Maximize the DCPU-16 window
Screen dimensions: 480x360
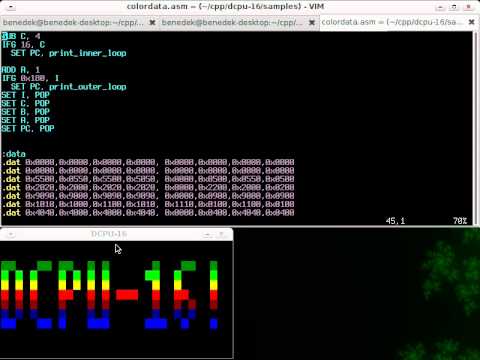point(221,235)
